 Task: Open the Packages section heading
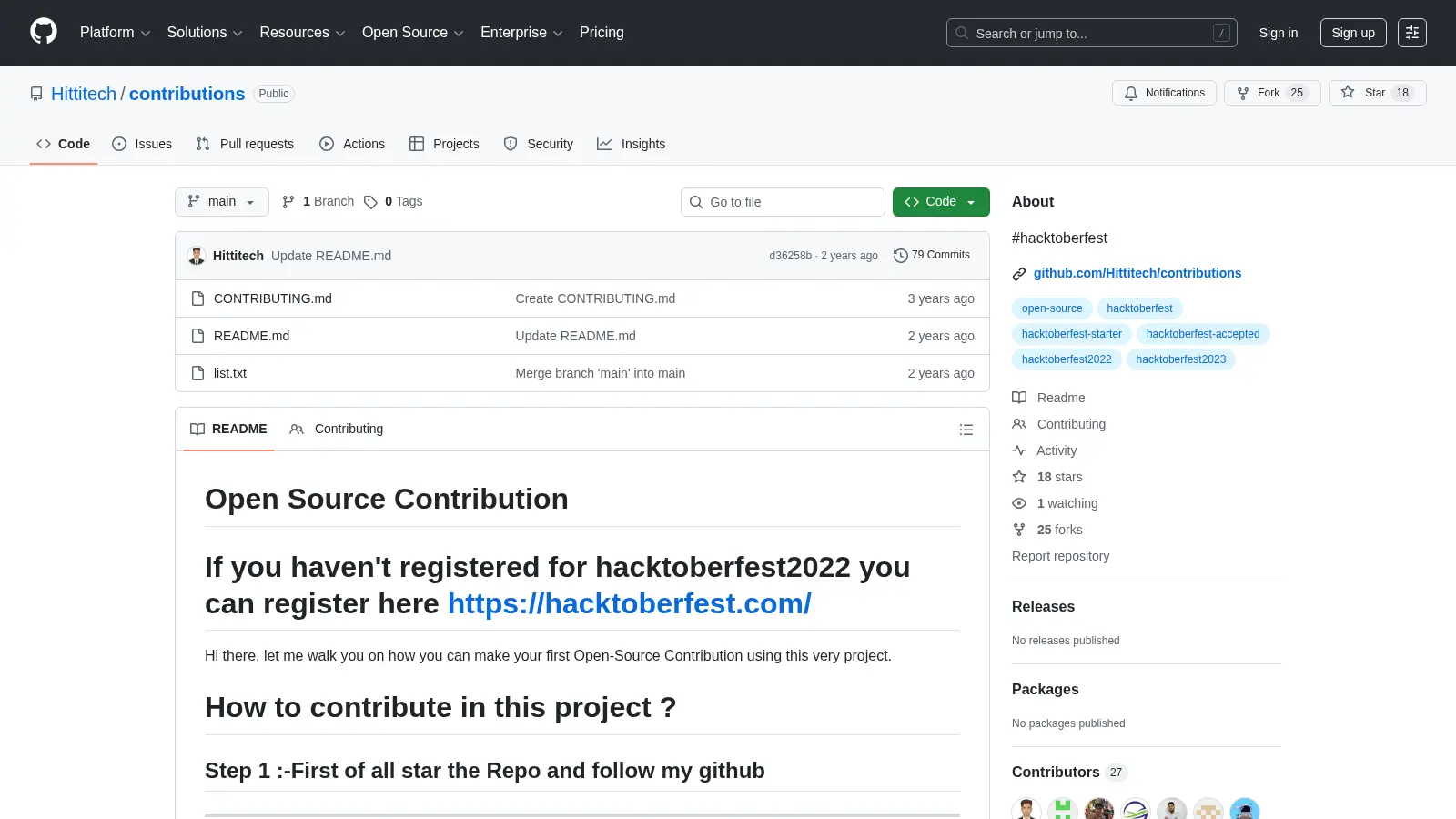point(1045,690)
